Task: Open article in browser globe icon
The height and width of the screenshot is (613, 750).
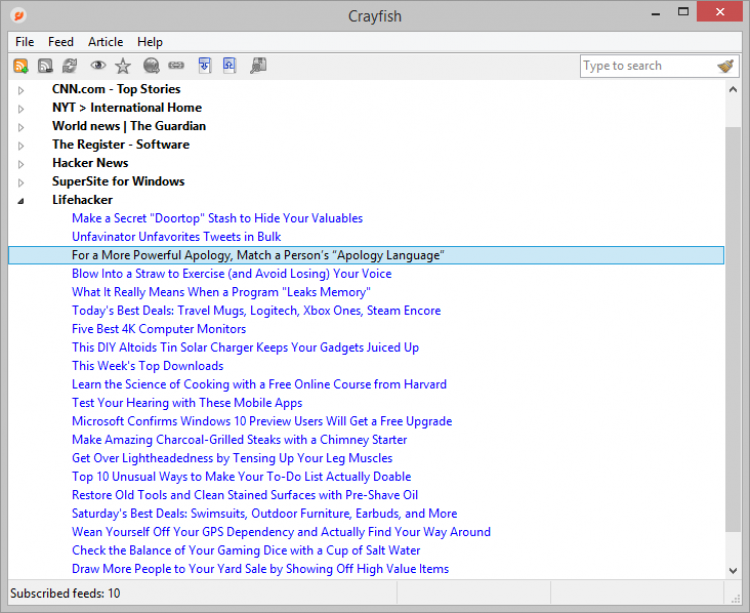Action: 151,66
